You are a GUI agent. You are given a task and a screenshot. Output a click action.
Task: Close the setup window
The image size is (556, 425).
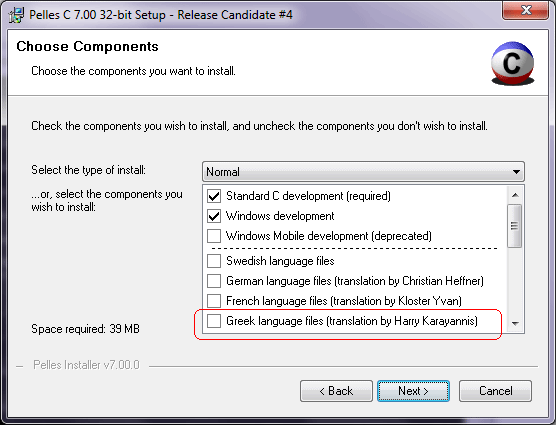click(x=526, y=10)
